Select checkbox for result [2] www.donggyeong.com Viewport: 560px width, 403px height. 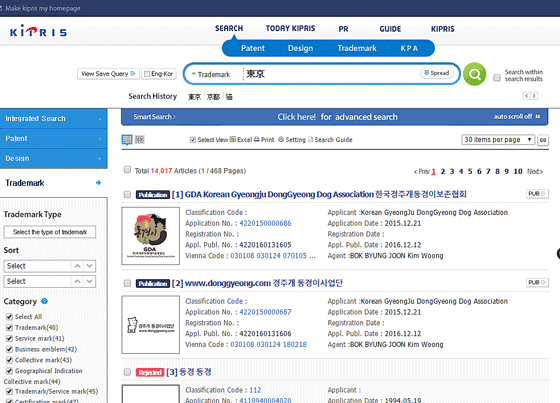[127, 283]
